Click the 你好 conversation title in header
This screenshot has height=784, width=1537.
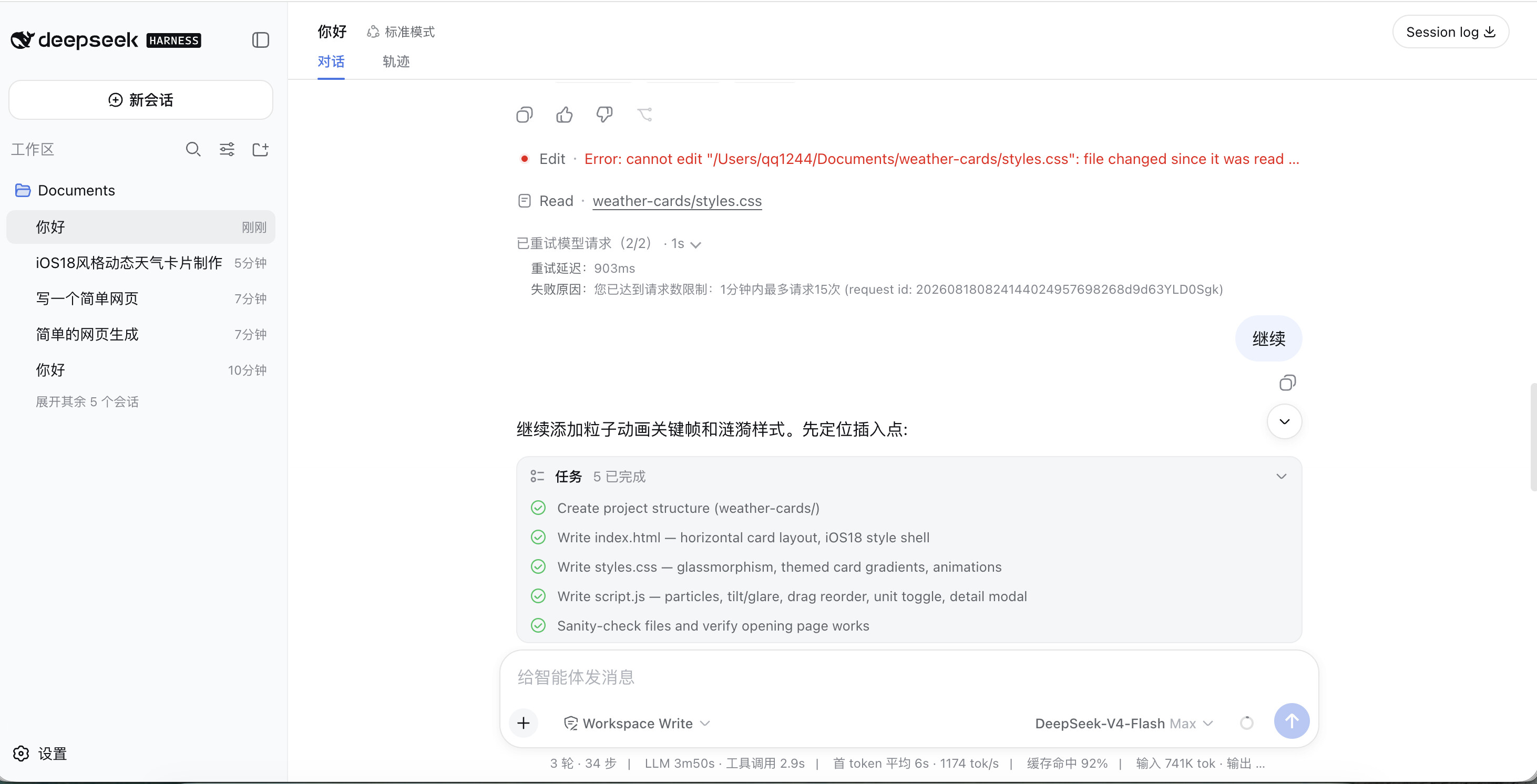pyautogui.click(x=332, y=32)
